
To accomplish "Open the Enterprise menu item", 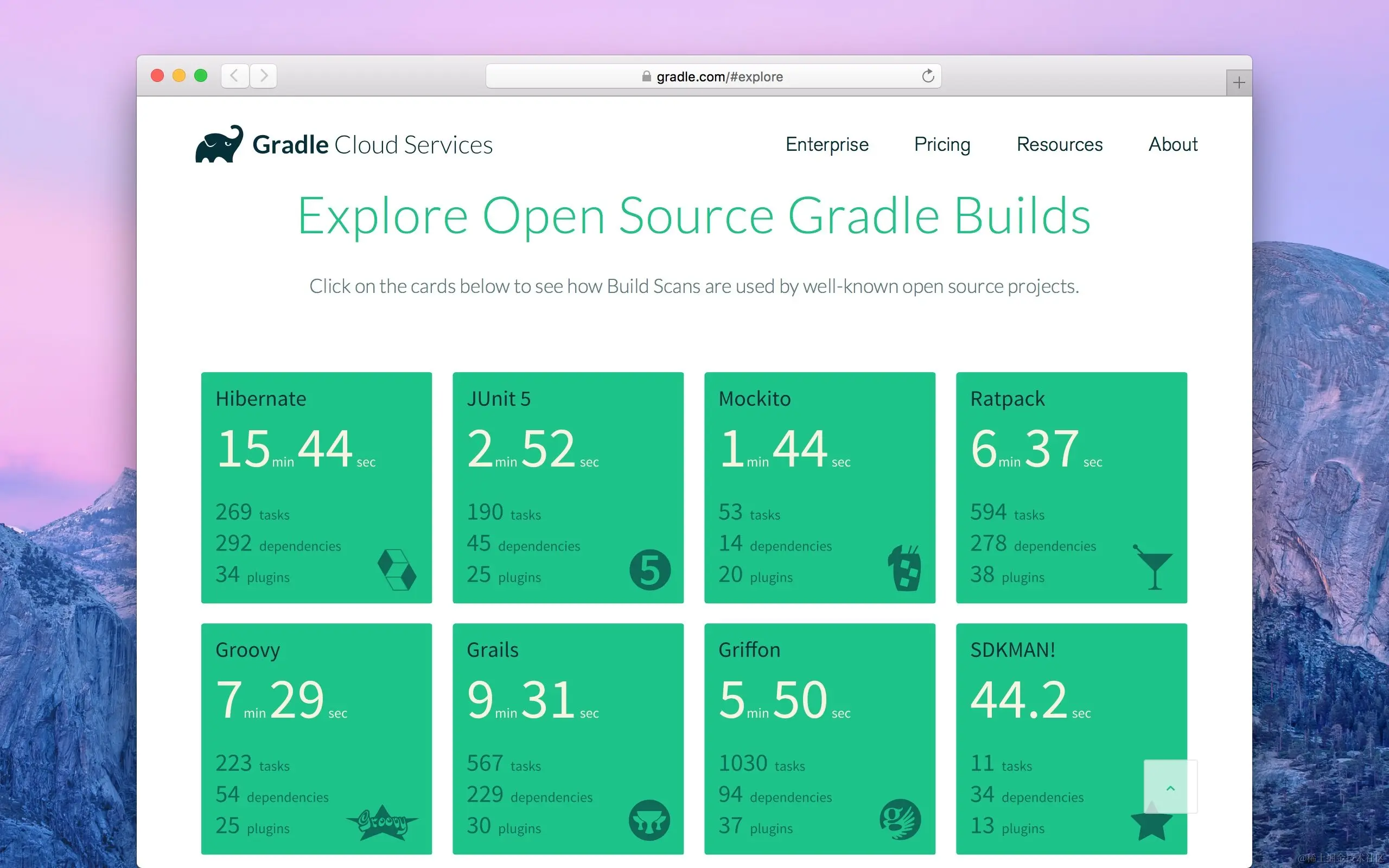I will click(x=826, y=145).
